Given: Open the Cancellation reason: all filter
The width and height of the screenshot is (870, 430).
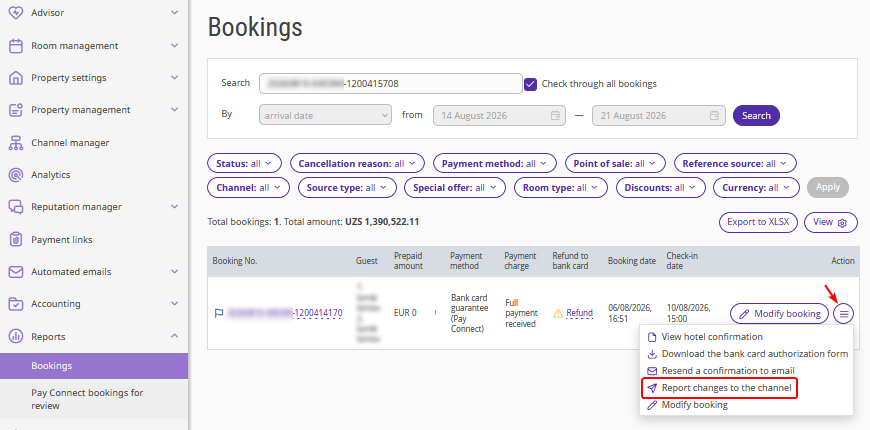Looking at the screenshot, I should point(357,164).
